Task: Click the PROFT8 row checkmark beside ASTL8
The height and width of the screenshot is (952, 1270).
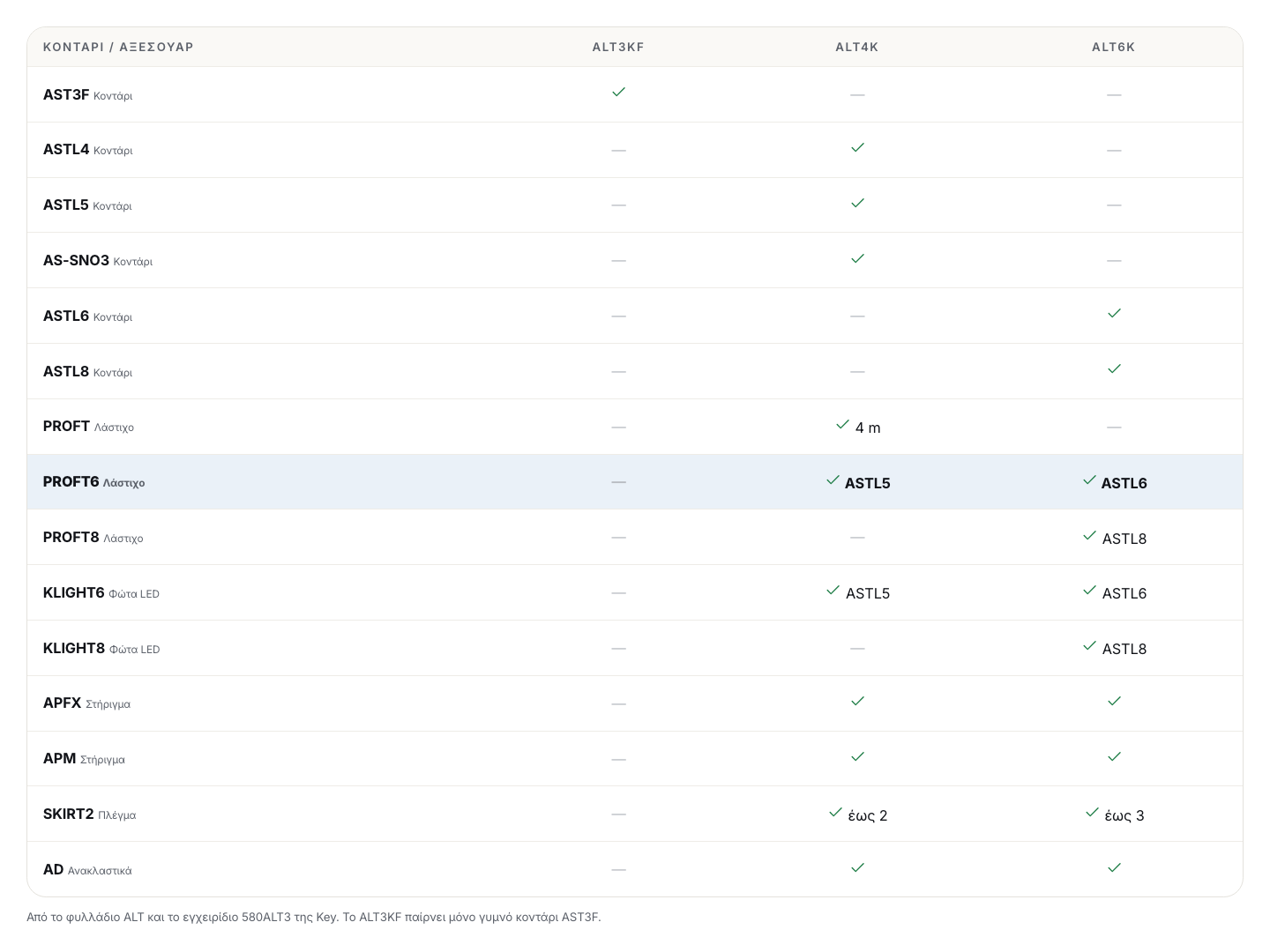Action: pyautogui.click(x=1089, y=535)
